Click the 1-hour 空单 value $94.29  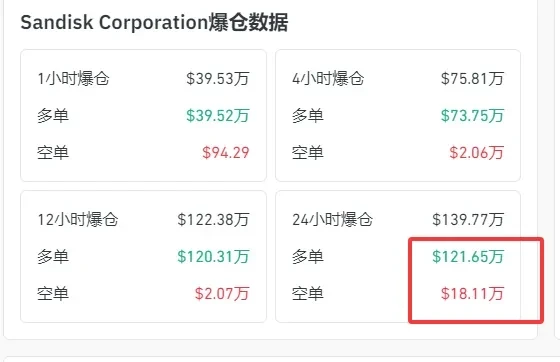click(226, 153)
